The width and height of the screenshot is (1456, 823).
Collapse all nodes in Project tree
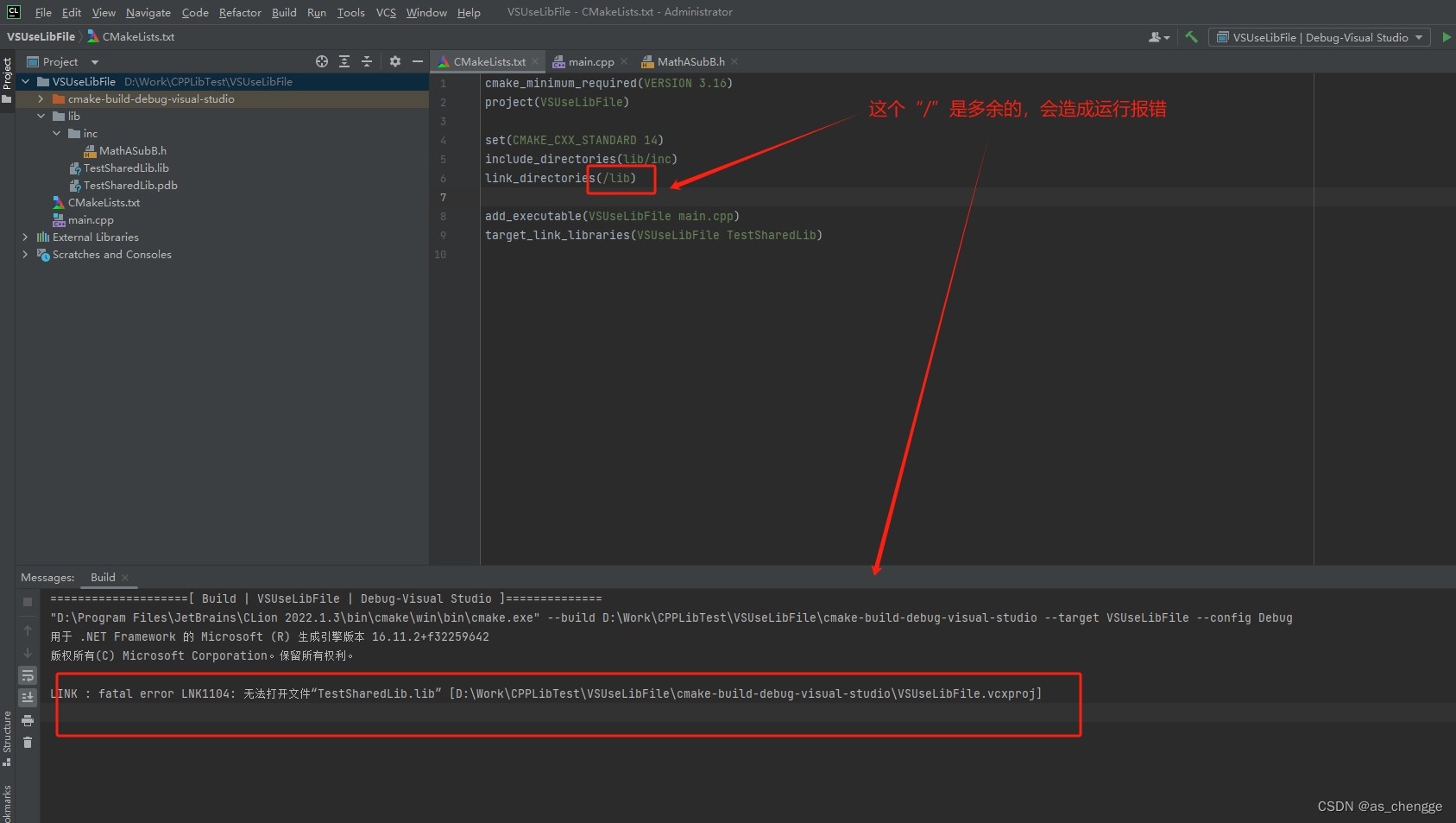366,61
